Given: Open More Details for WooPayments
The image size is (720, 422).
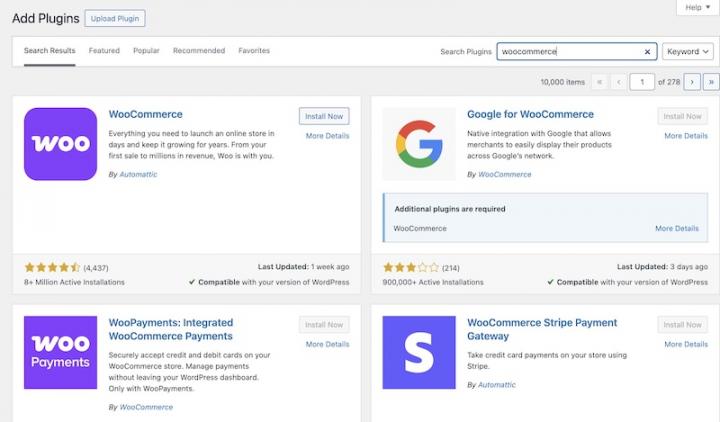Looking at the screenshot, I should click(327, 344).
